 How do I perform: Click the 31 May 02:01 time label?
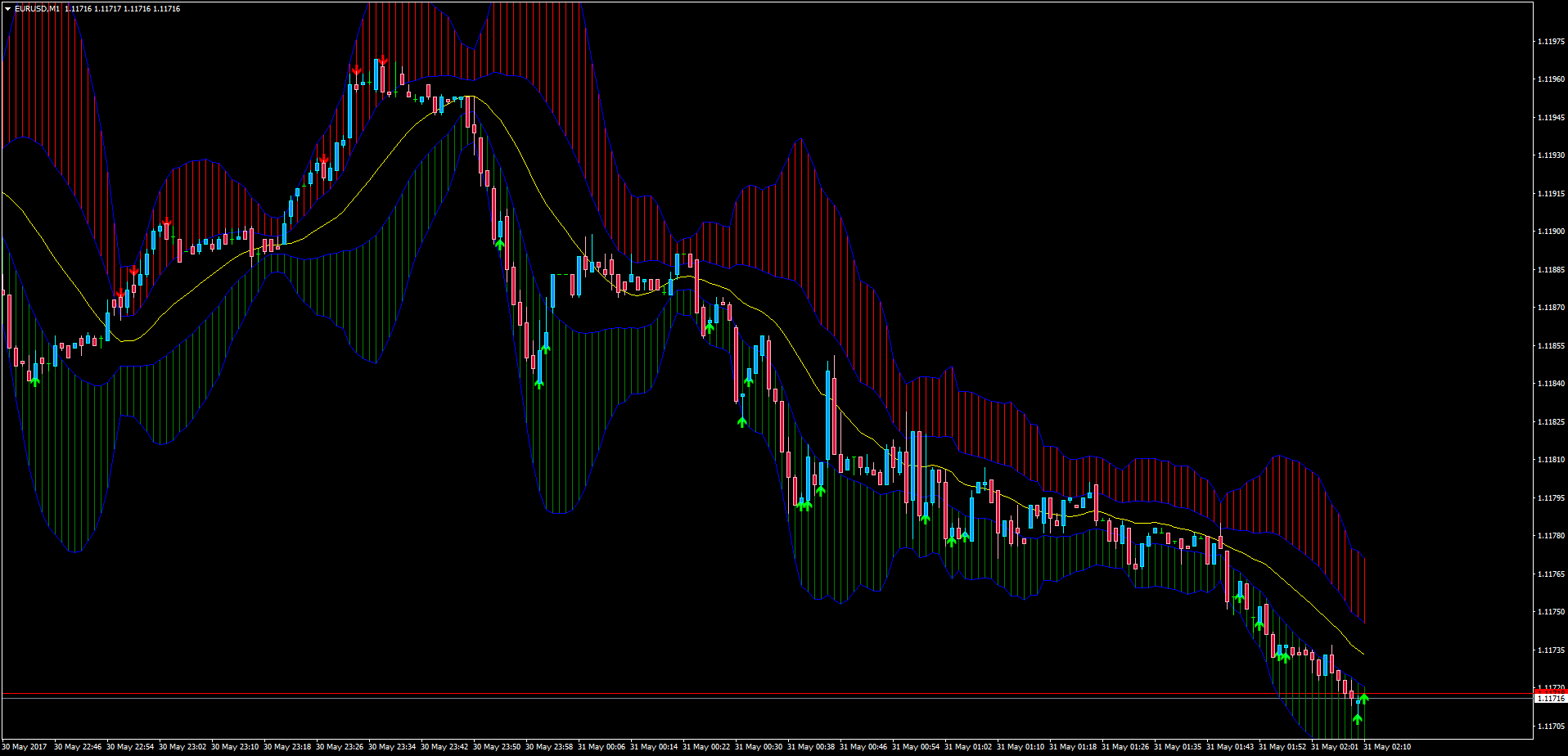click(x=1335, y=746)
